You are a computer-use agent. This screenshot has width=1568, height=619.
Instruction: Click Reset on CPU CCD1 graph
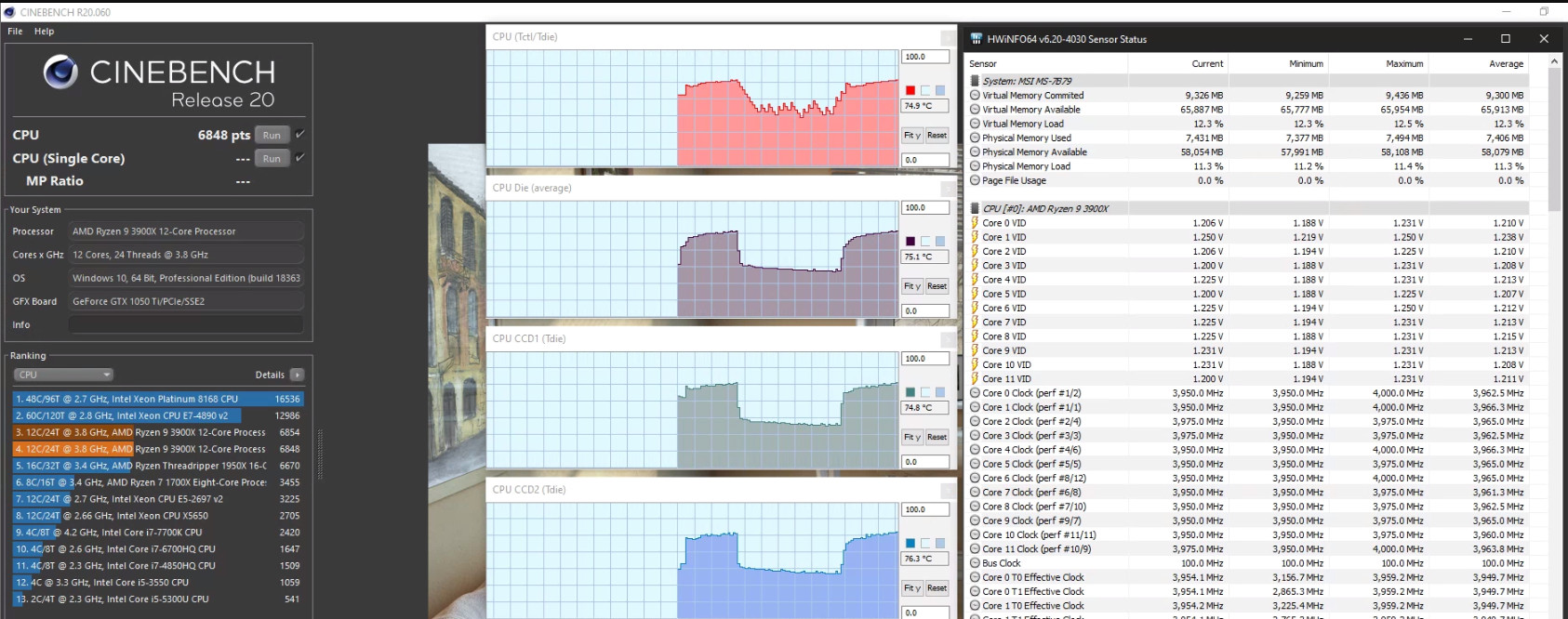click(937, 437)
